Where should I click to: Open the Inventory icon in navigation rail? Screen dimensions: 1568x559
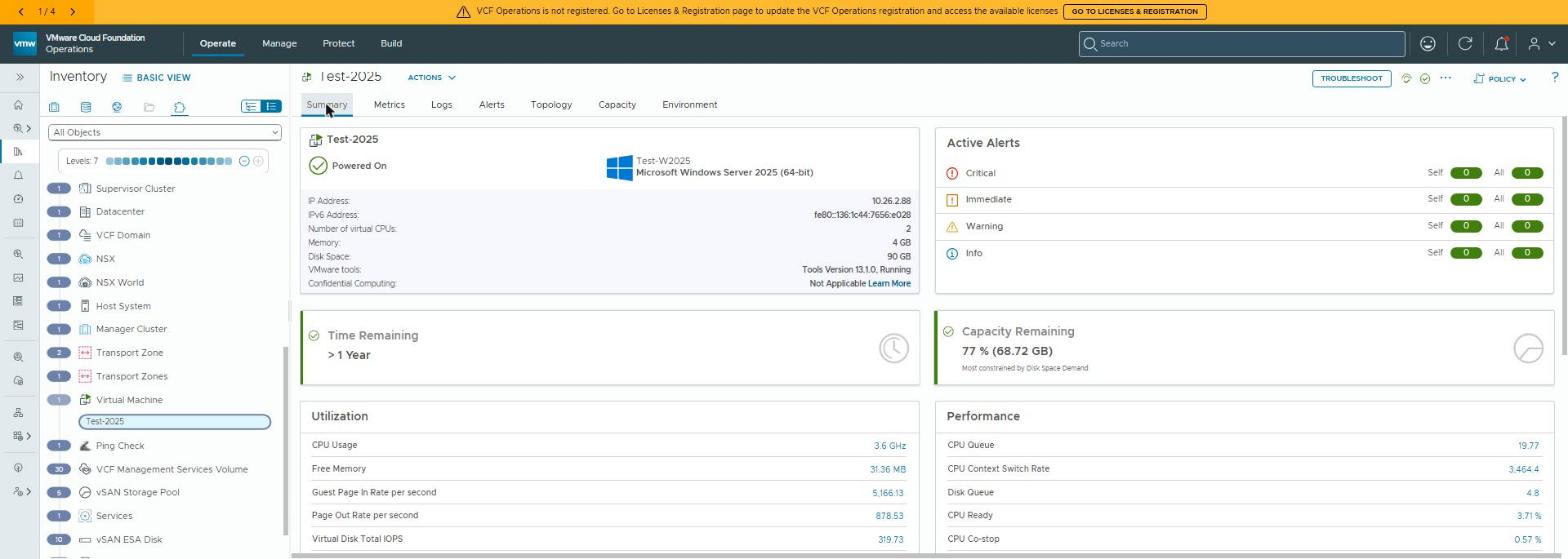[19, 152]
